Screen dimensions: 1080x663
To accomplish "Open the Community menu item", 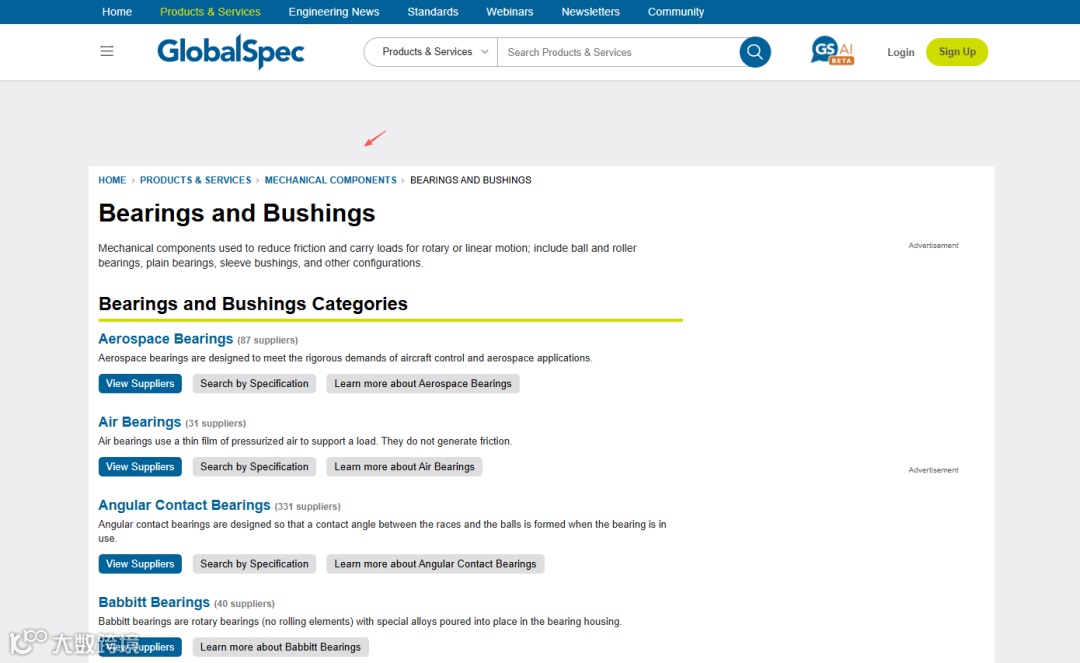I will [x=676, y=12].
